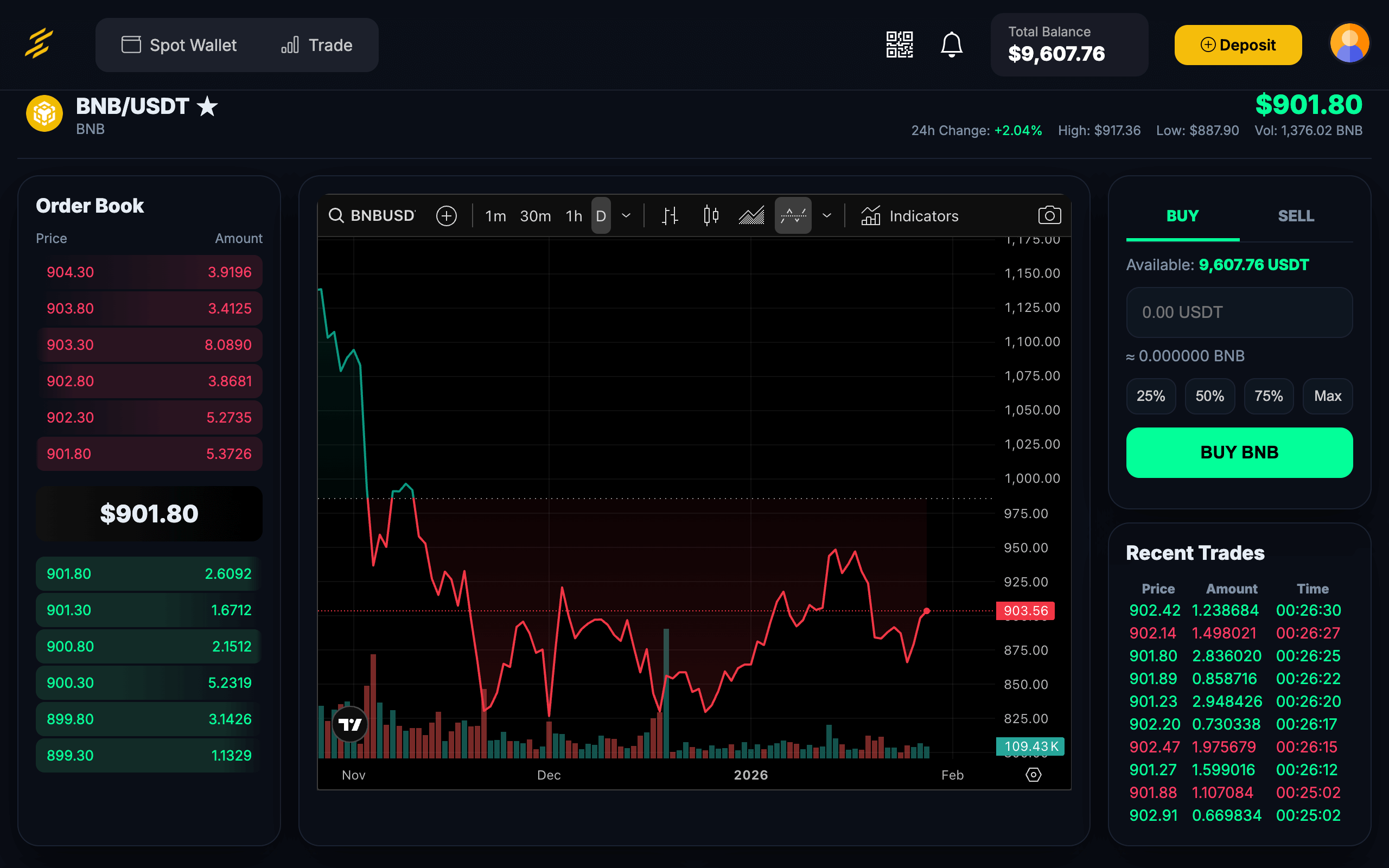Open the Spot Wallet menu item
The width and height of the screenshot is (1389, 868).
click(179, 45)
